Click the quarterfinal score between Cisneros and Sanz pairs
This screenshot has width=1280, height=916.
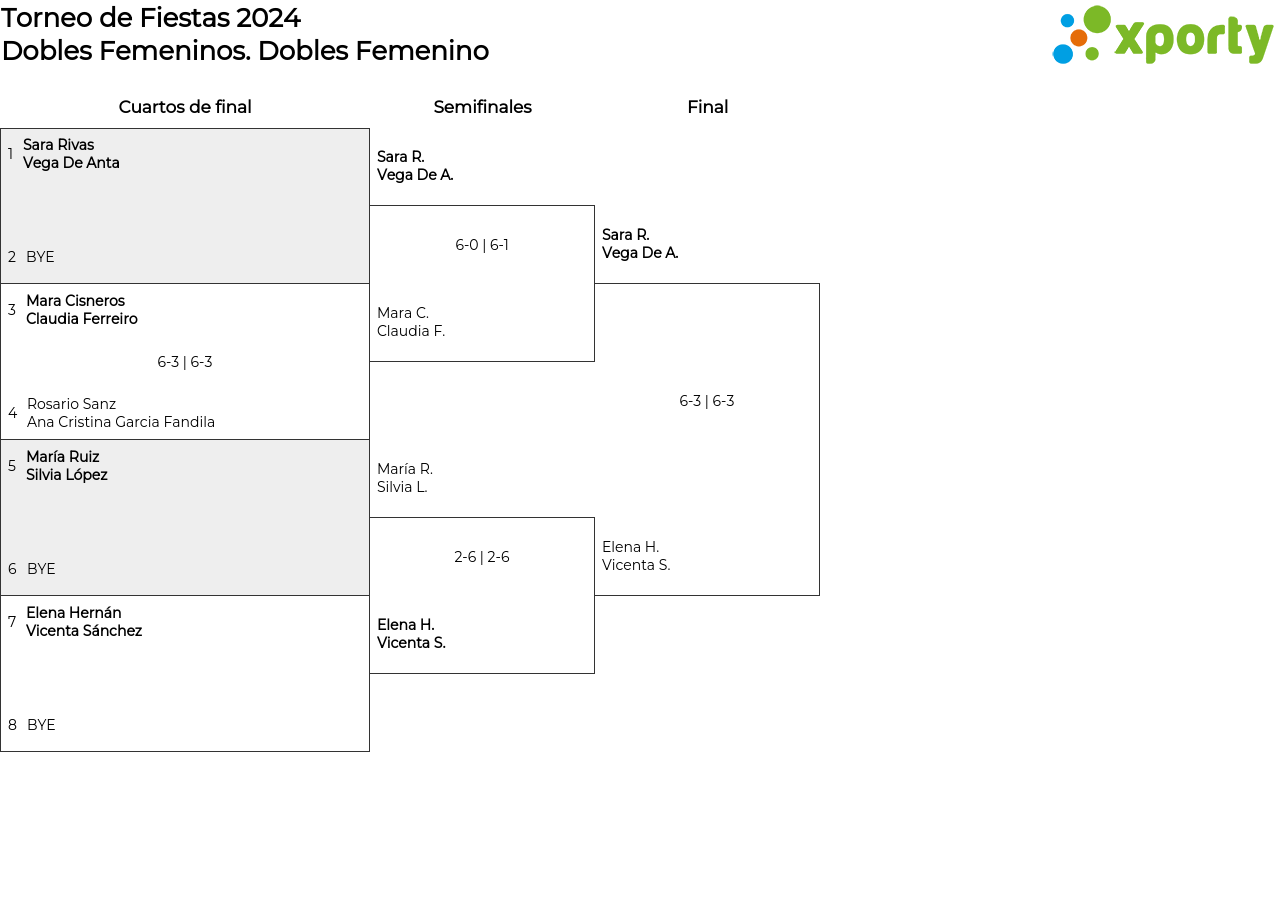click(185, 362)
